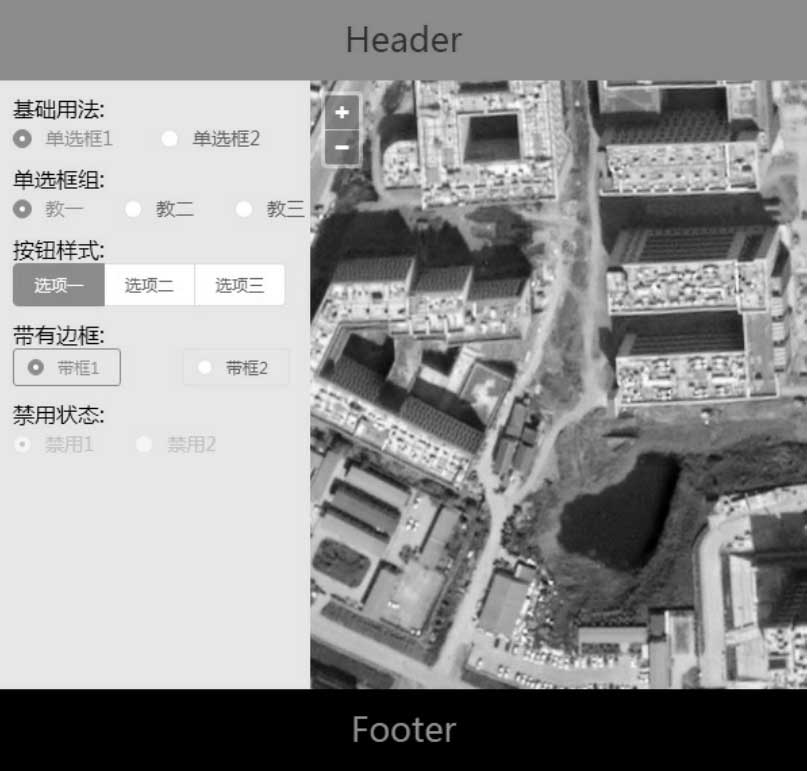Click the Footer bar text
The width and height of the screenshot is (807, 771).
(403, 730)
